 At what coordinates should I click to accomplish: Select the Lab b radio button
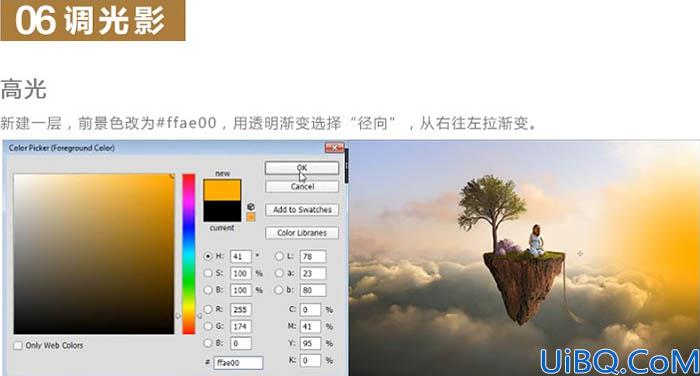(279, 290)
